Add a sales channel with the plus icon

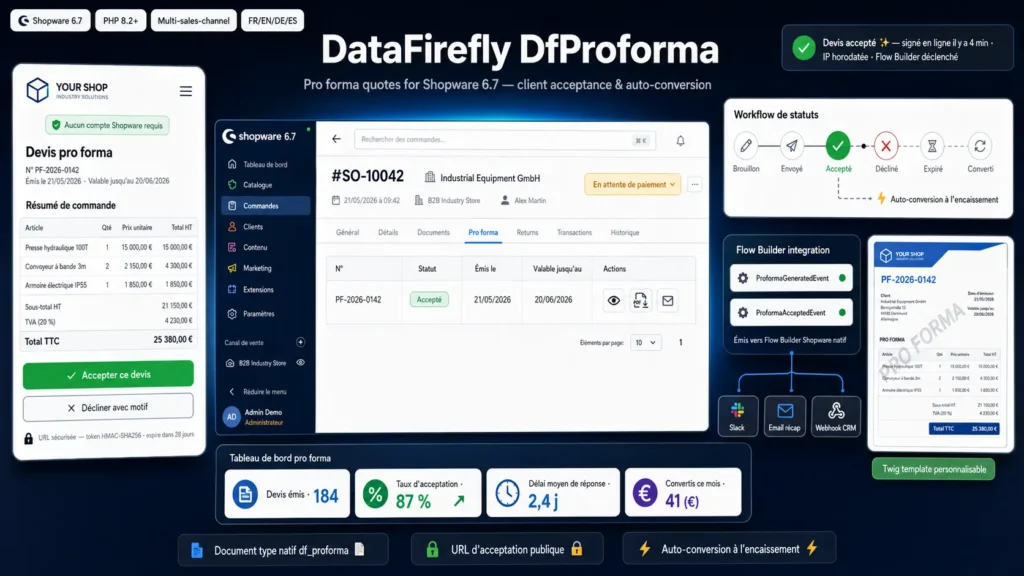pos(300,342)
